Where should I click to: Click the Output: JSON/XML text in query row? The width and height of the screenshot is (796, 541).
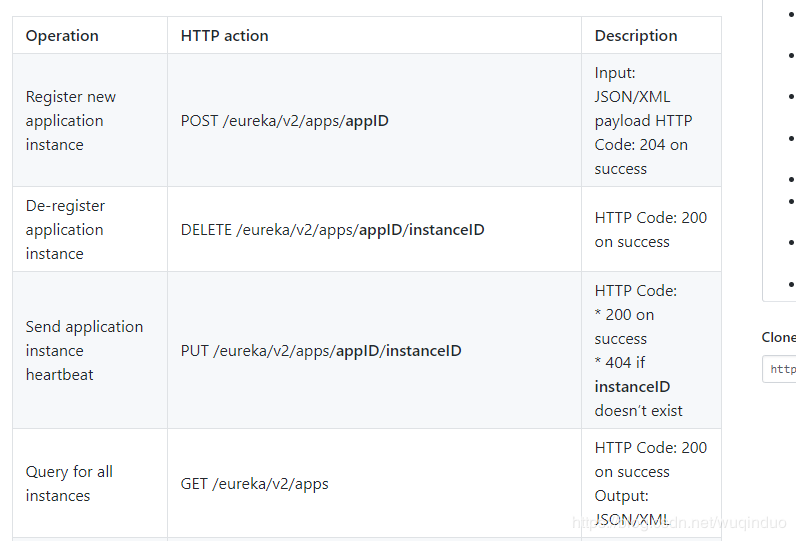[x=632, y=508]
